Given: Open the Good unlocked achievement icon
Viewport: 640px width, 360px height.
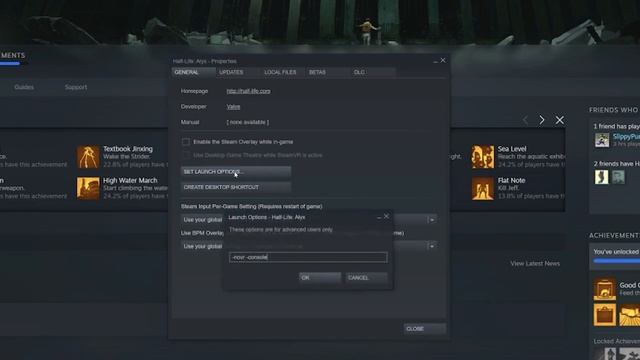Looking at the screenshot, I should point(604,289).
